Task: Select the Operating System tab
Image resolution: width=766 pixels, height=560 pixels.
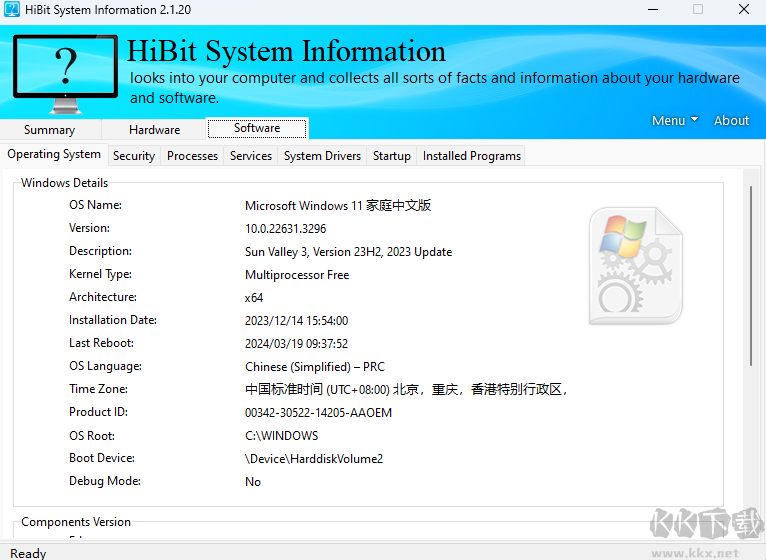Action: [x=54, y=155]
